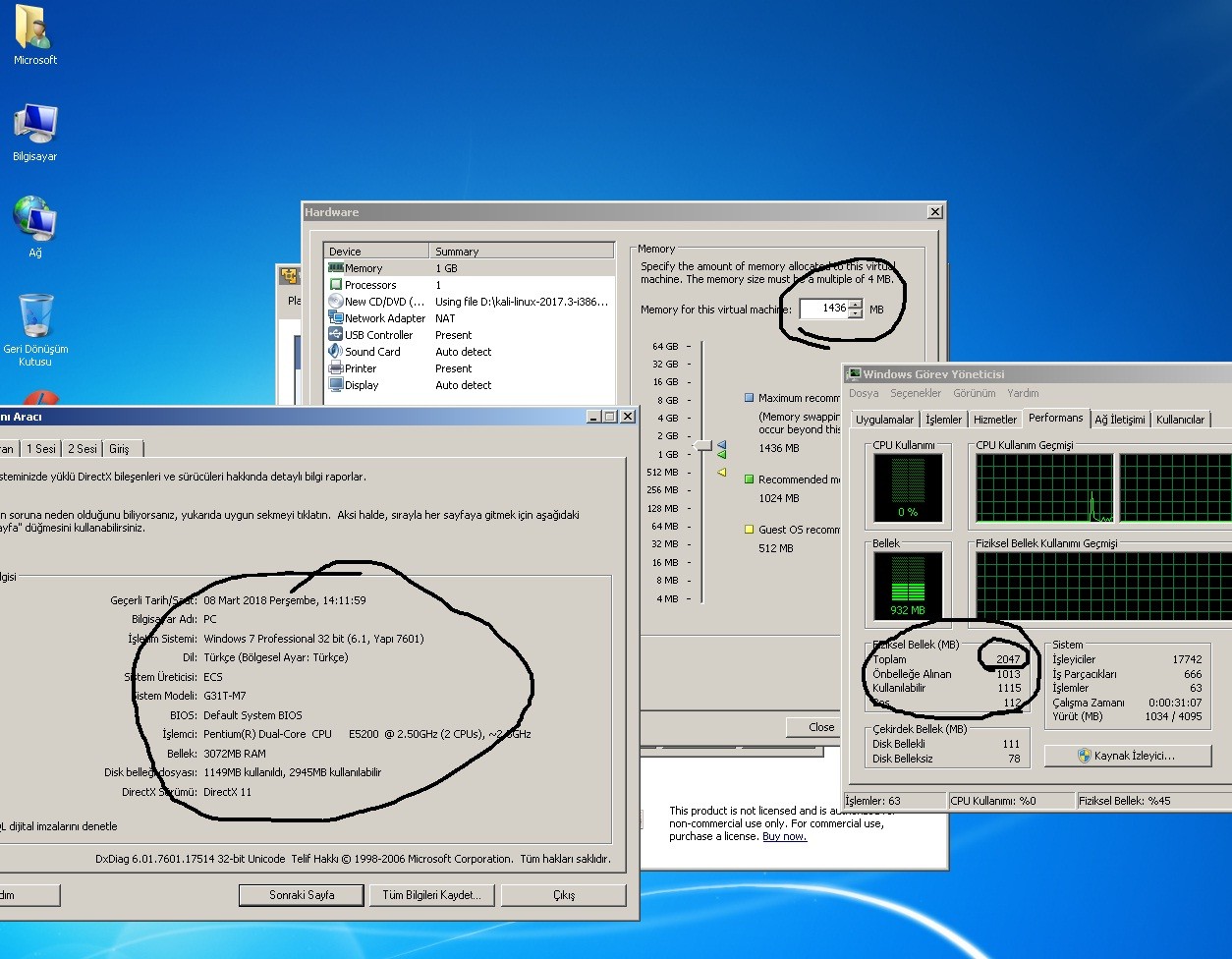
Task: Follow the Buy now link
Action: (784, 836)
